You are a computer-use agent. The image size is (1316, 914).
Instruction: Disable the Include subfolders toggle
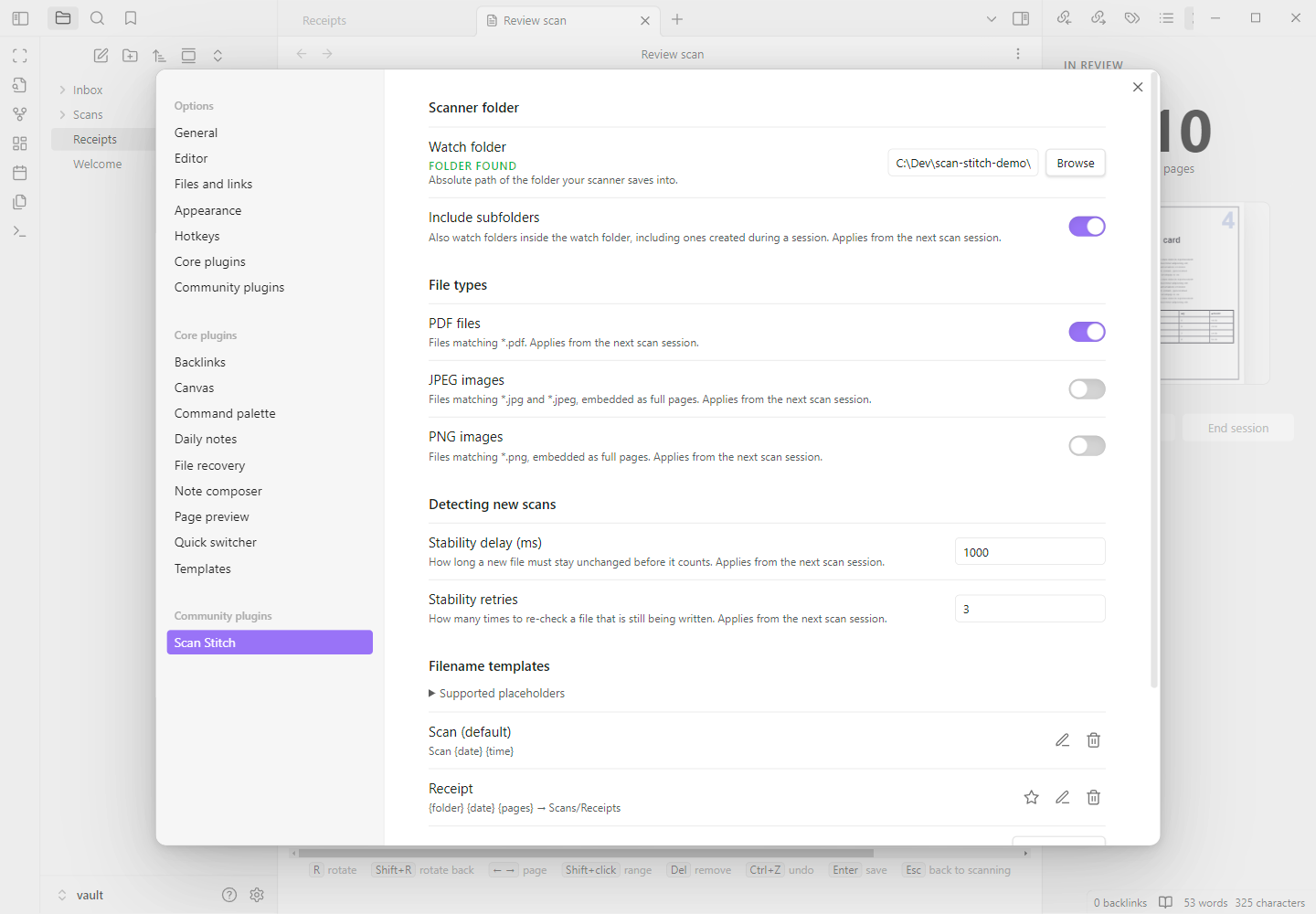pyautogui.click(x=1087, y=227)
